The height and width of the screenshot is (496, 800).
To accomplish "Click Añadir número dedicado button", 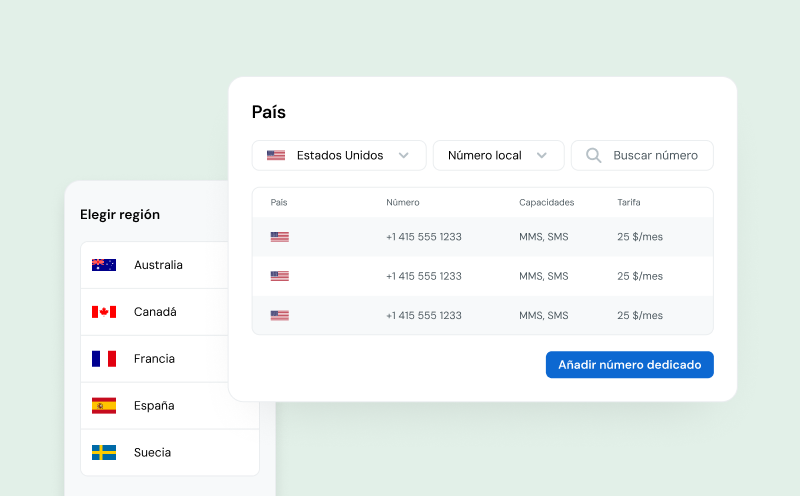I will point(630,365).
